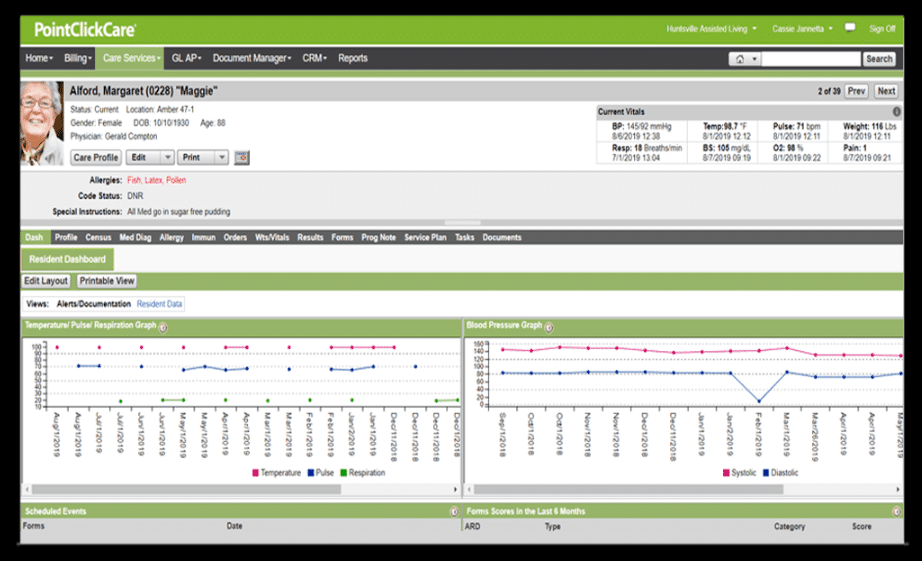The height and width of the screenshot is (561, 922).
Task: Click Margaret Alford's profile photo
Action: coord(42,123)
